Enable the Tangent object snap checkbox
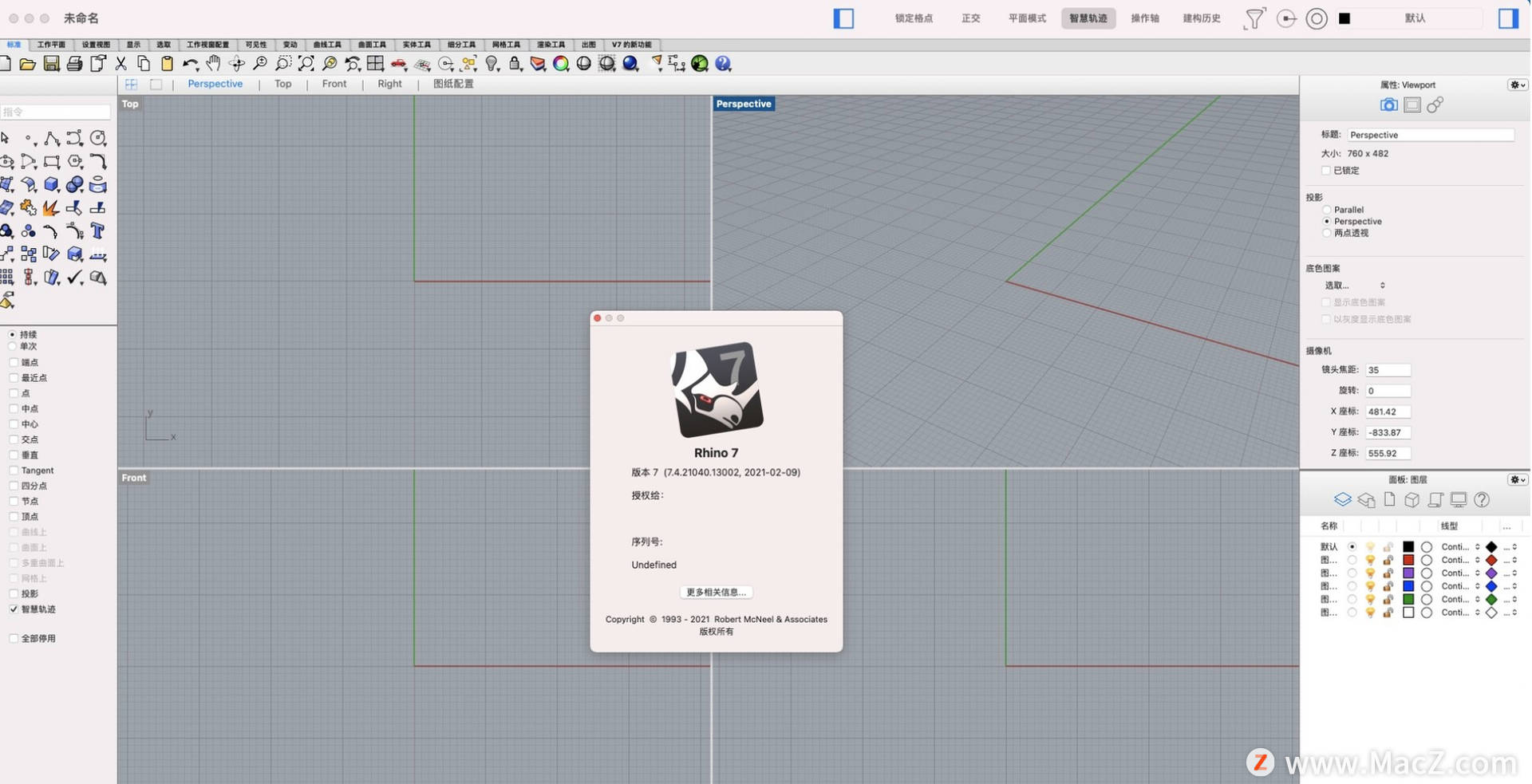The image size is (1532, 784). (x=14, y=471)
